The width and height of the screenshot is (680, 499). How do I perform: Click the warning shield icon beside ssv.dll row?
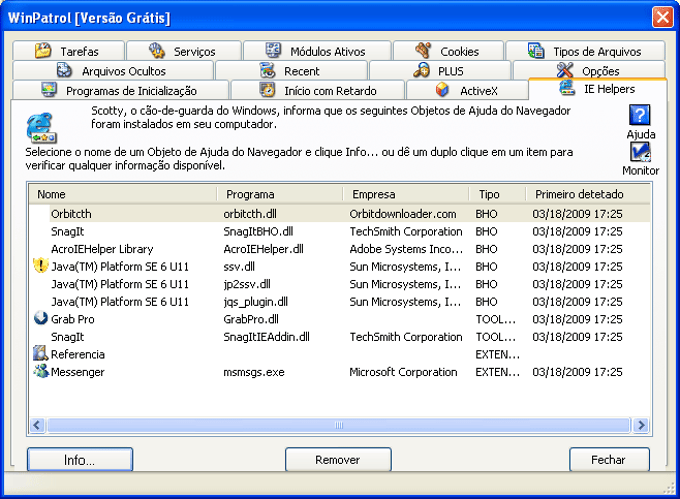(x=40, y=266)
